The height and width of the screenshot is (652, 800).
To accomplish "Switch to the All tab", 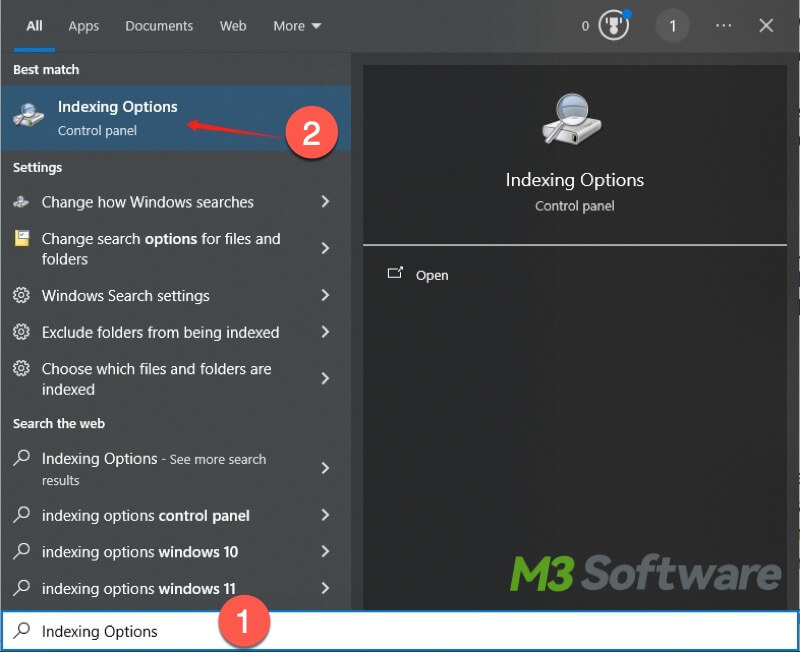I will (34, 26).
